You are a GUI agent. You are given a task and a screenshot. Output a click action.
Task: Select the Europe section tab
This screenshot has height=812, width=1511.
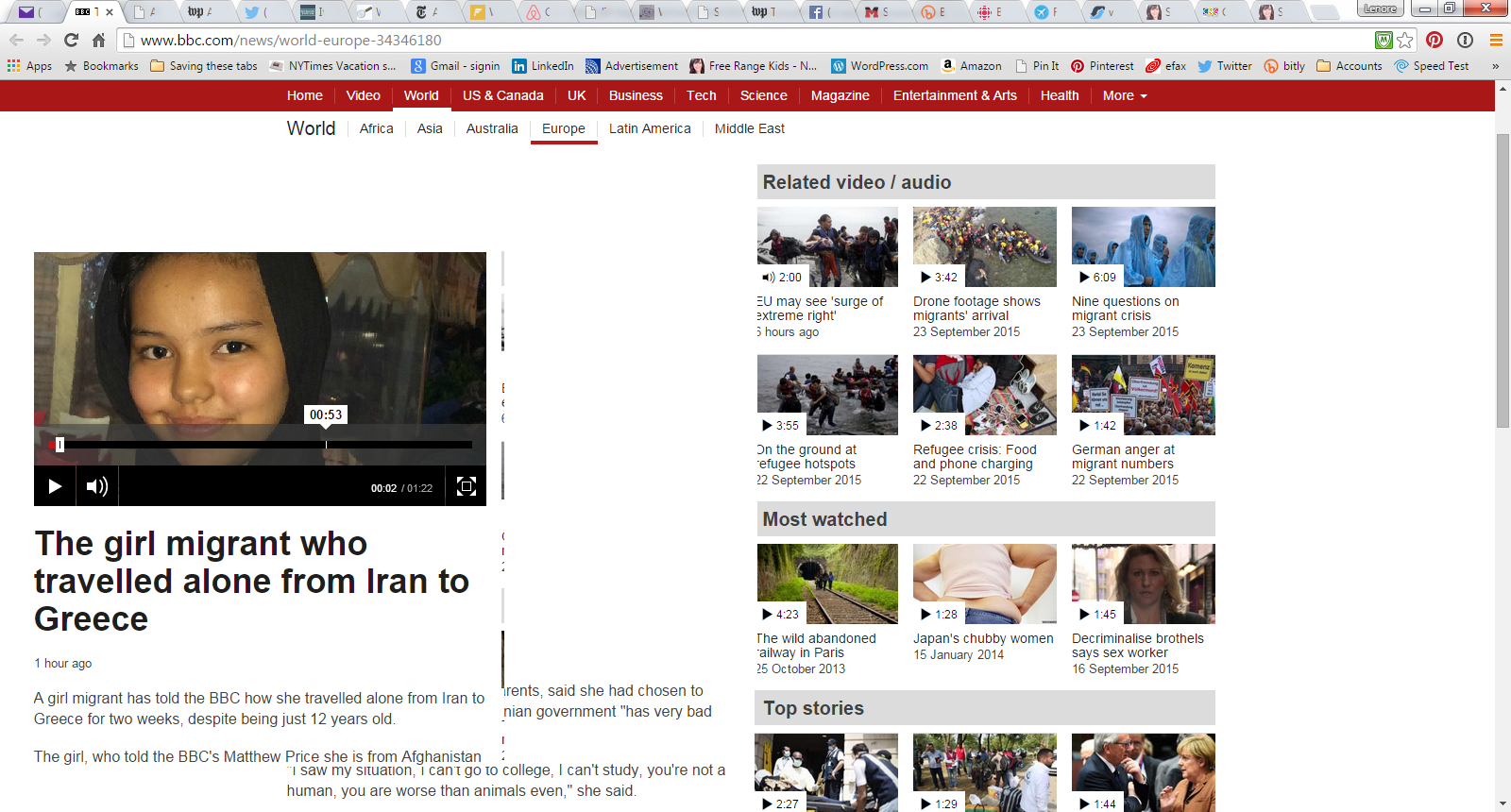[564, 128]
